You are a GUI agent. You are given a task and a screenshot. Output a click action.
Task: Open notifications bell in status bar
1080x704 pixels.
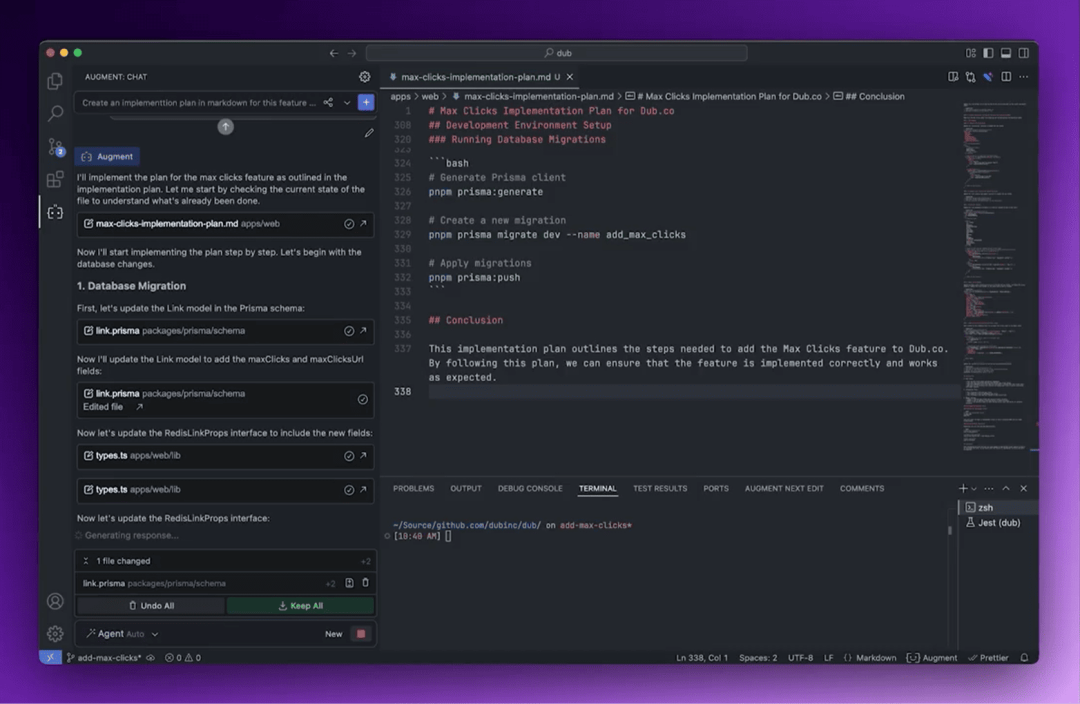1024,658
